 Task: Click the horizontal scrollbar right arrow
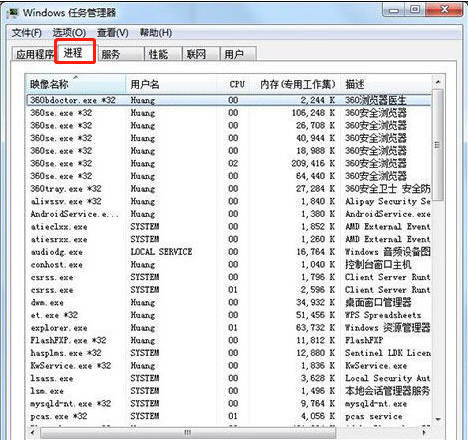pos(424,433)
